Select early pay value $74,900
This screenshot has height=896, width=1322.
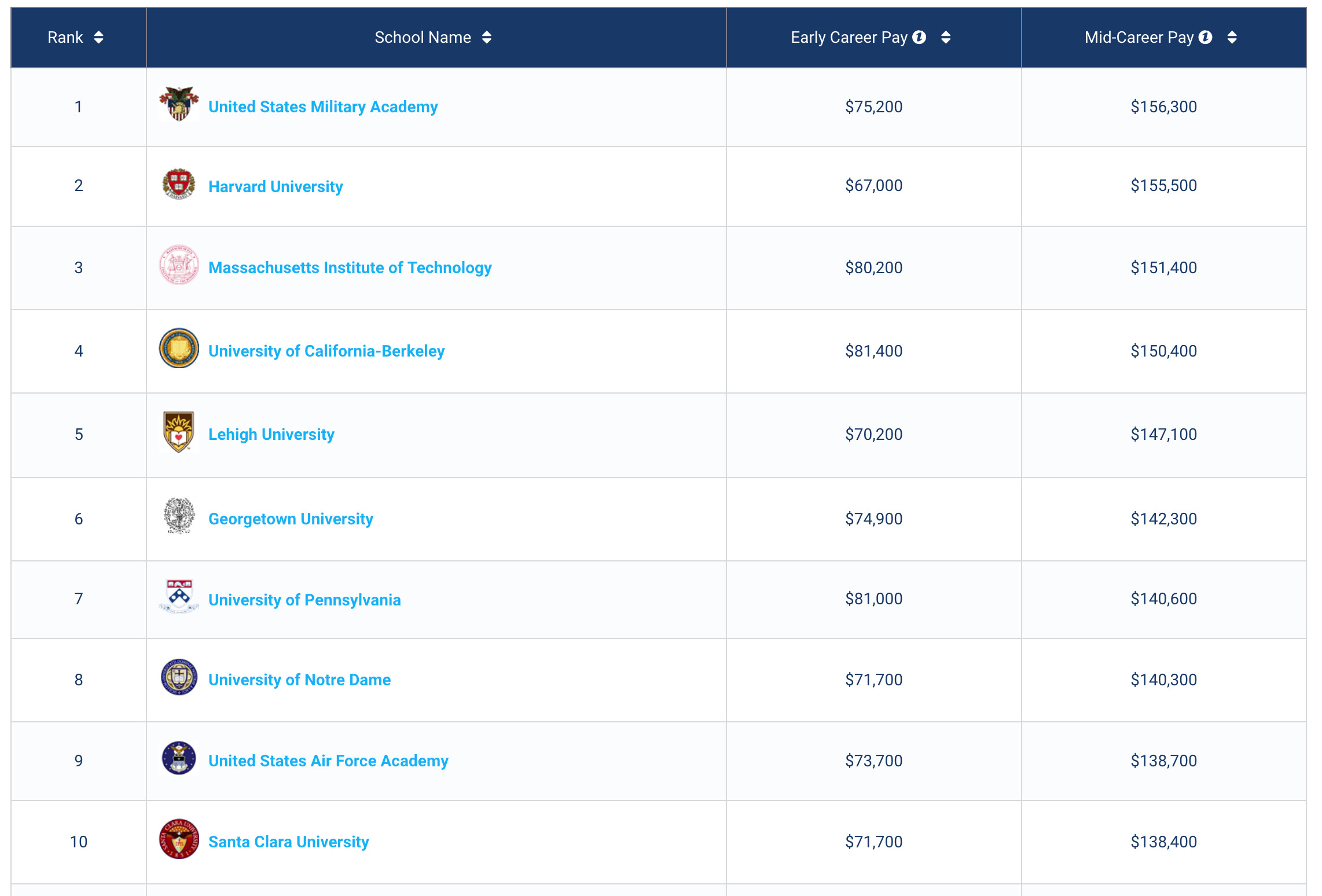873,519
